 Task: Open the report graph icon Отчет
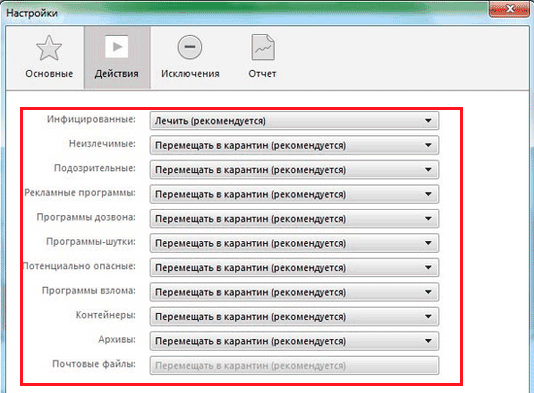[x=263, y=47]
